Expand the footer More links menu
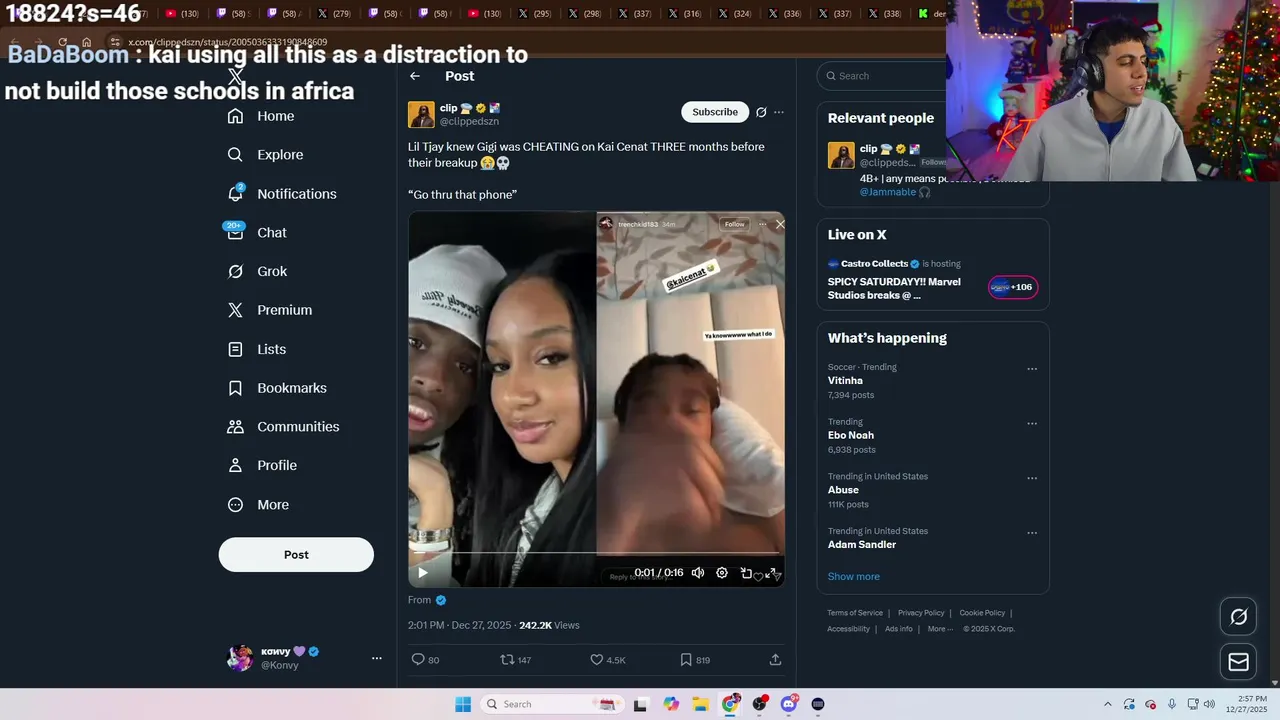Viewport: 1280px width, 720px height. click(940, 629)
